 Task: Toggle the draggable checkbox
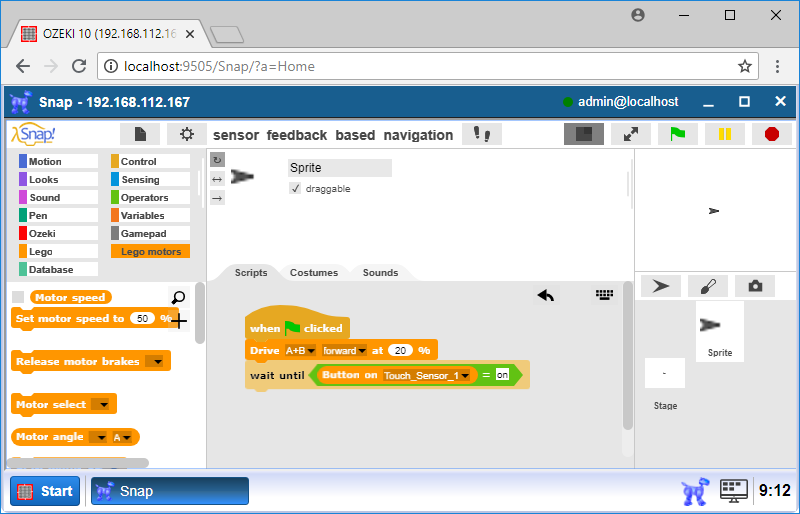[x=295, y=188]
